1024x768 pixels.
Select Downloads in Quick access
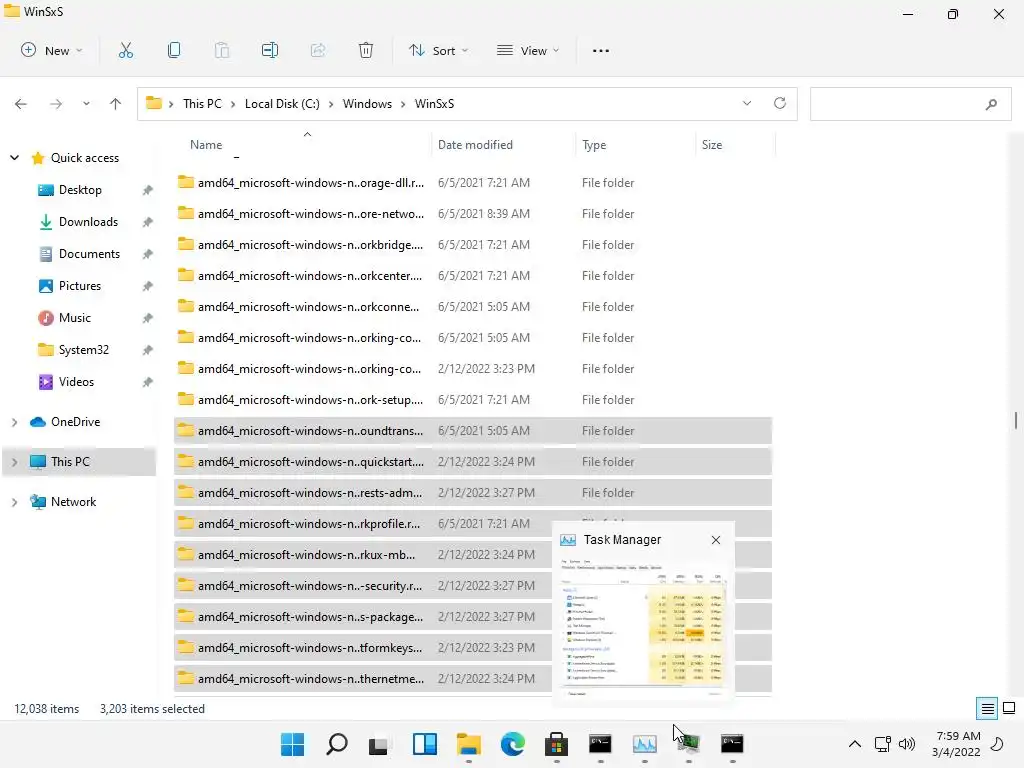88,221
